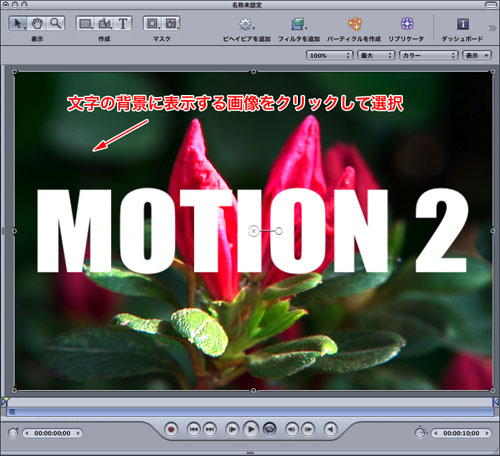Screen dimensions: 500x456
Task: Click the duration clock icon
Action: pyautogui.click(x=420, y=433)
